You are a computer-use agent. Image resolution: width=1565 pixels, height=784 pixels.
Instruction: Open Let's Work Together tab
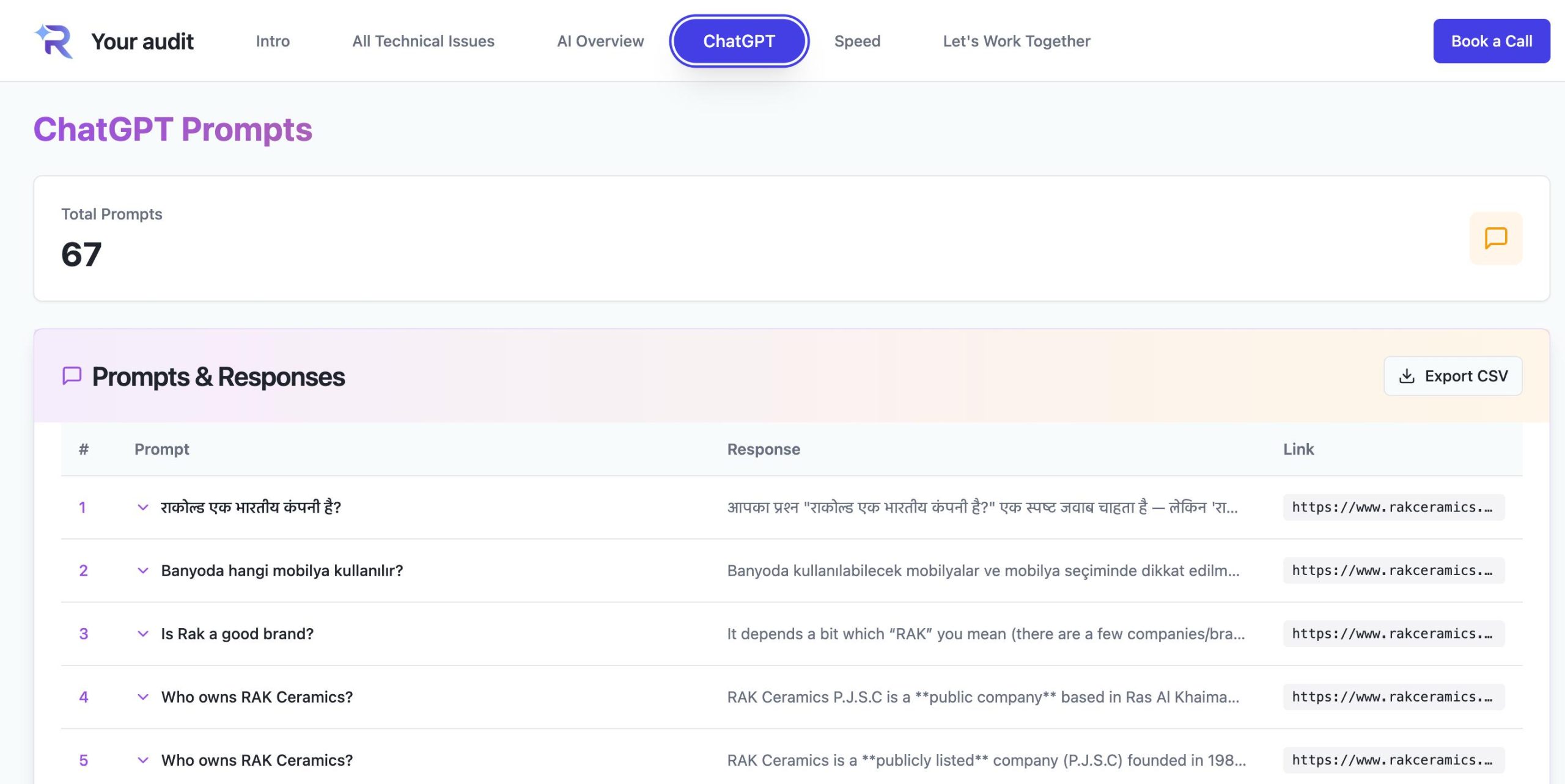click(x=1016, y=41)
